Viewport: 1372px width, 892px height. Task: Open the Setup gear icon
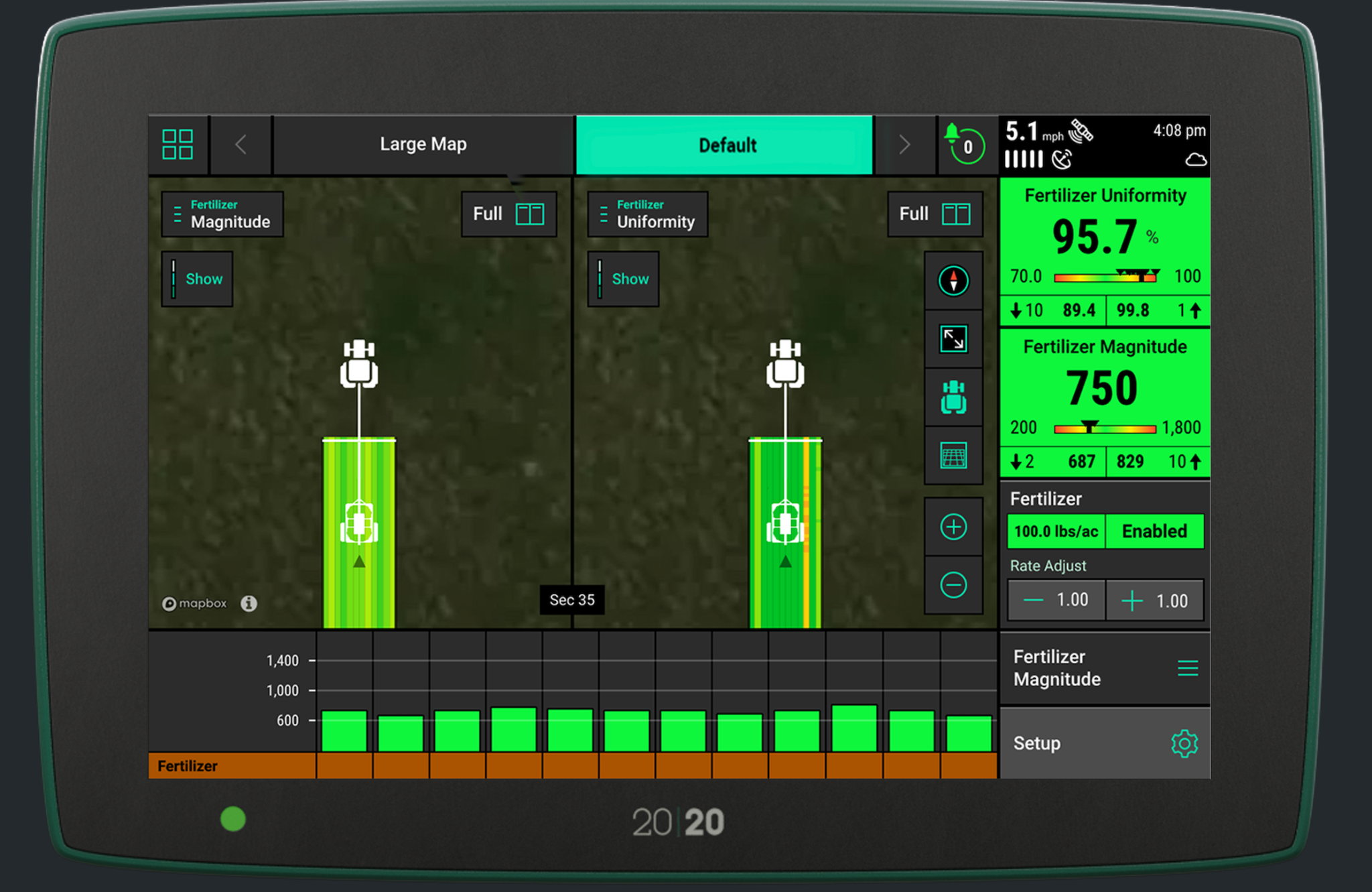coord(1184,743)
